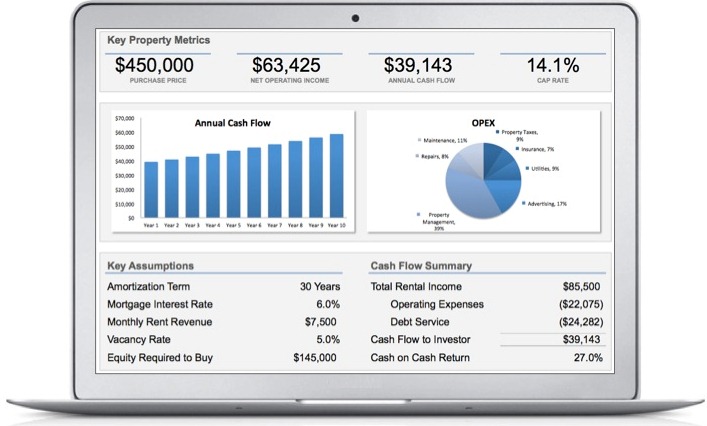707x426 pixels.
Task: Click the Year 9 bar in the chart
Action: click(316, 178)
